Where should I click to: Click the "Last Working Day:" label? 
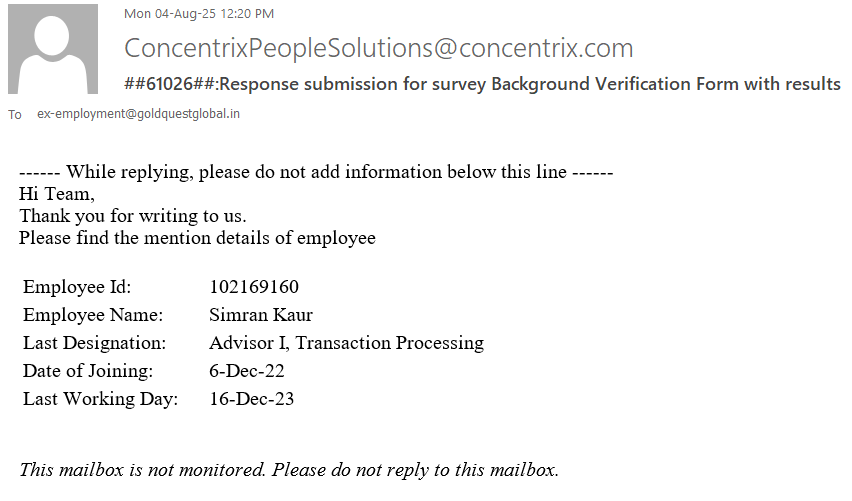100,399
